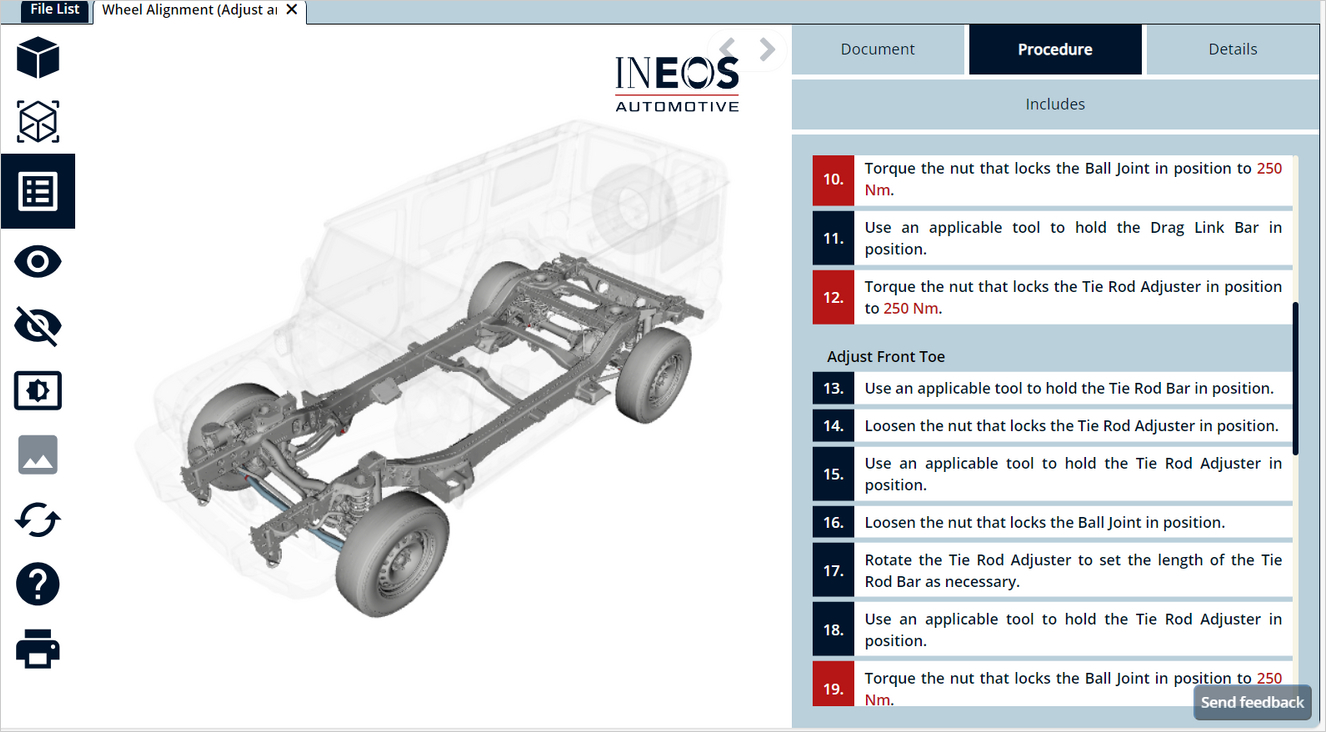Screen dimensions: 1326x732
Task: Select text 'hold the Drag Link Bar in position'
Action: click(1073, 238)
